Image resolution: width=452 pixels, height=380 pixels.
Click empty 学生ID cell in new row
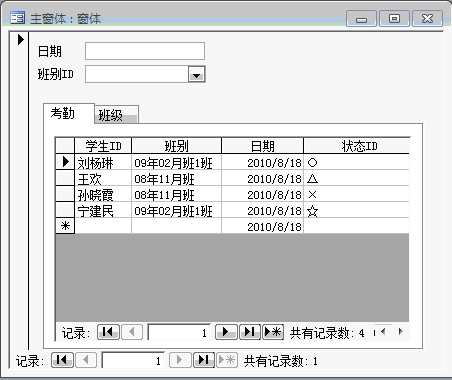pyautogui.click(x=103, y=227)
